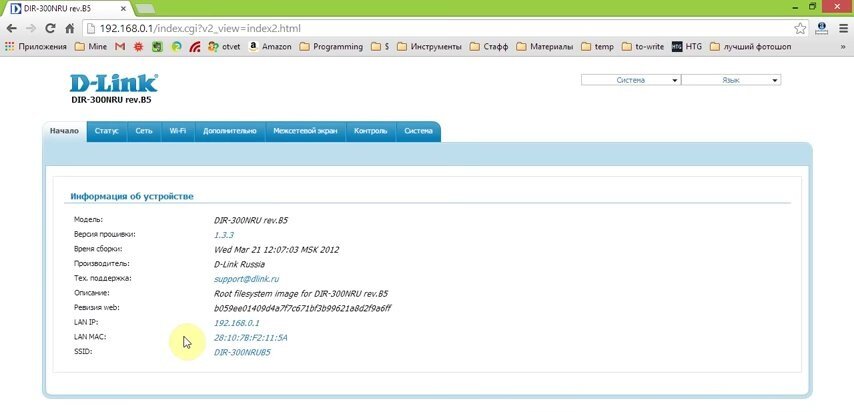Open the Стафф bookmarks folder
854x412 pixels.
489,47
